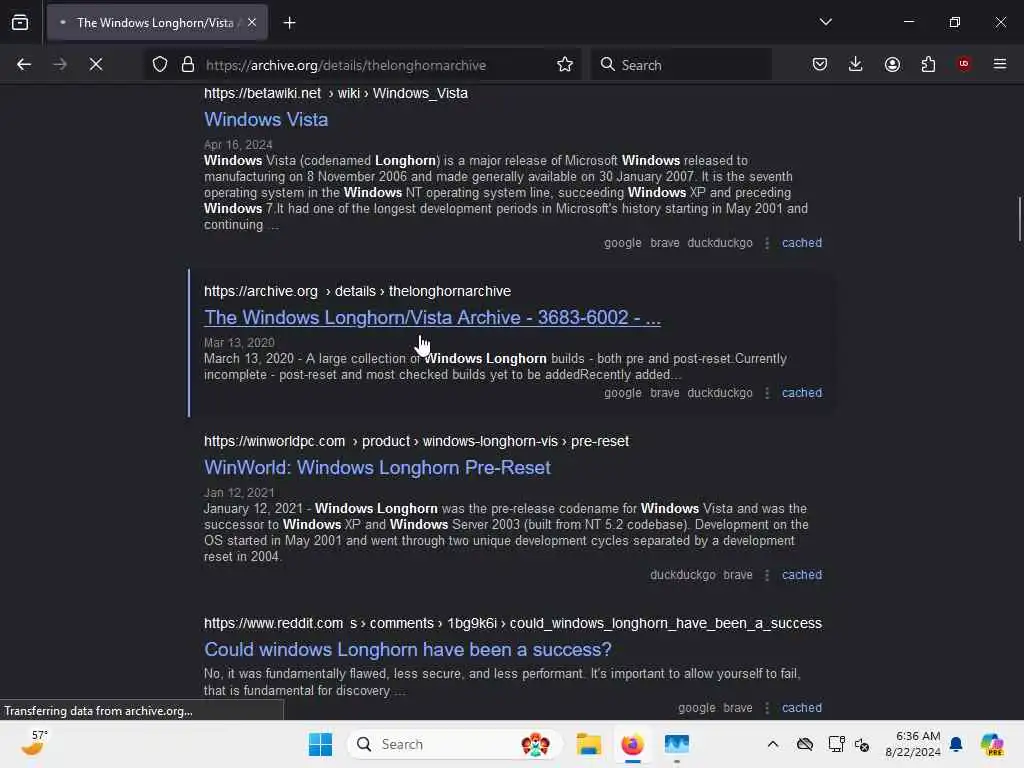1024x768 pixels.
Task: Click duckduckgo link under Longhorn/Vista Archive result
Action: click(720, 393)
